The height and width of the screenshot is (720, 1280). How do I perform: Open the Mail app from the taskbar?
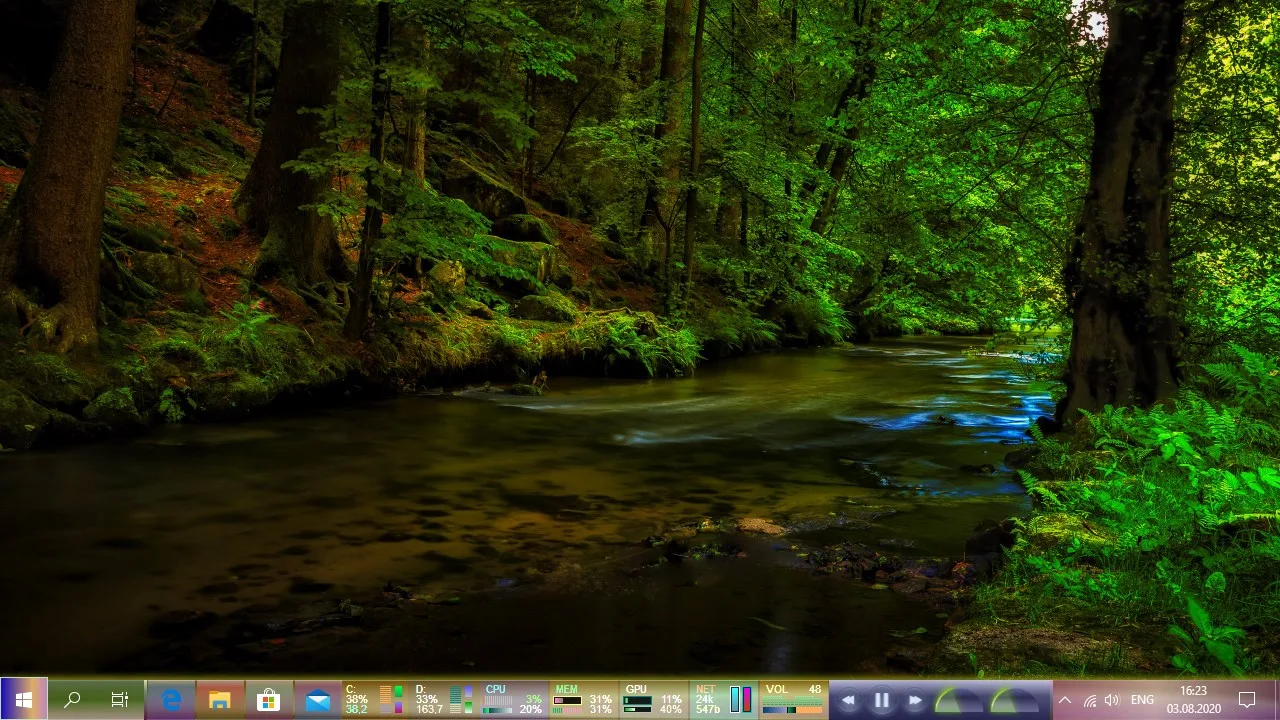(318, 700)
